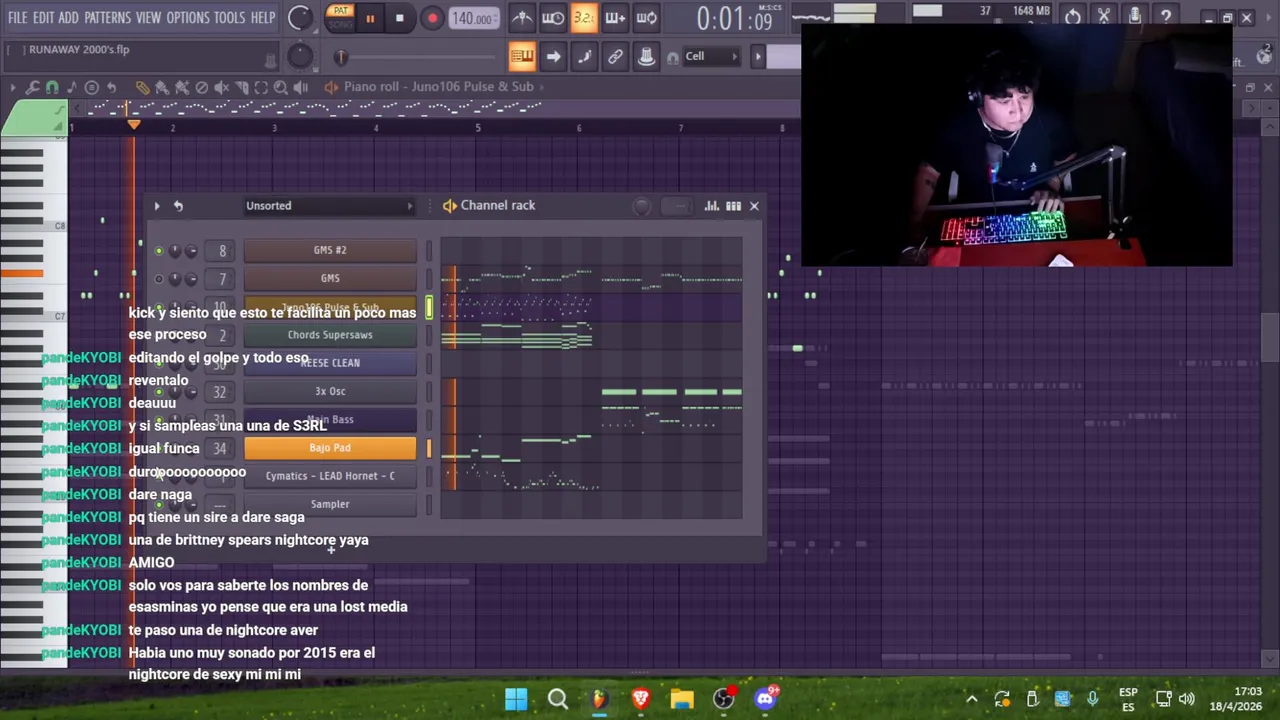The width and height of the screenshot is (1280, 720).
Task: Open the Cymatics - LEAD Hornet channel
Action: pyautogui.click(x=330, y=476)
